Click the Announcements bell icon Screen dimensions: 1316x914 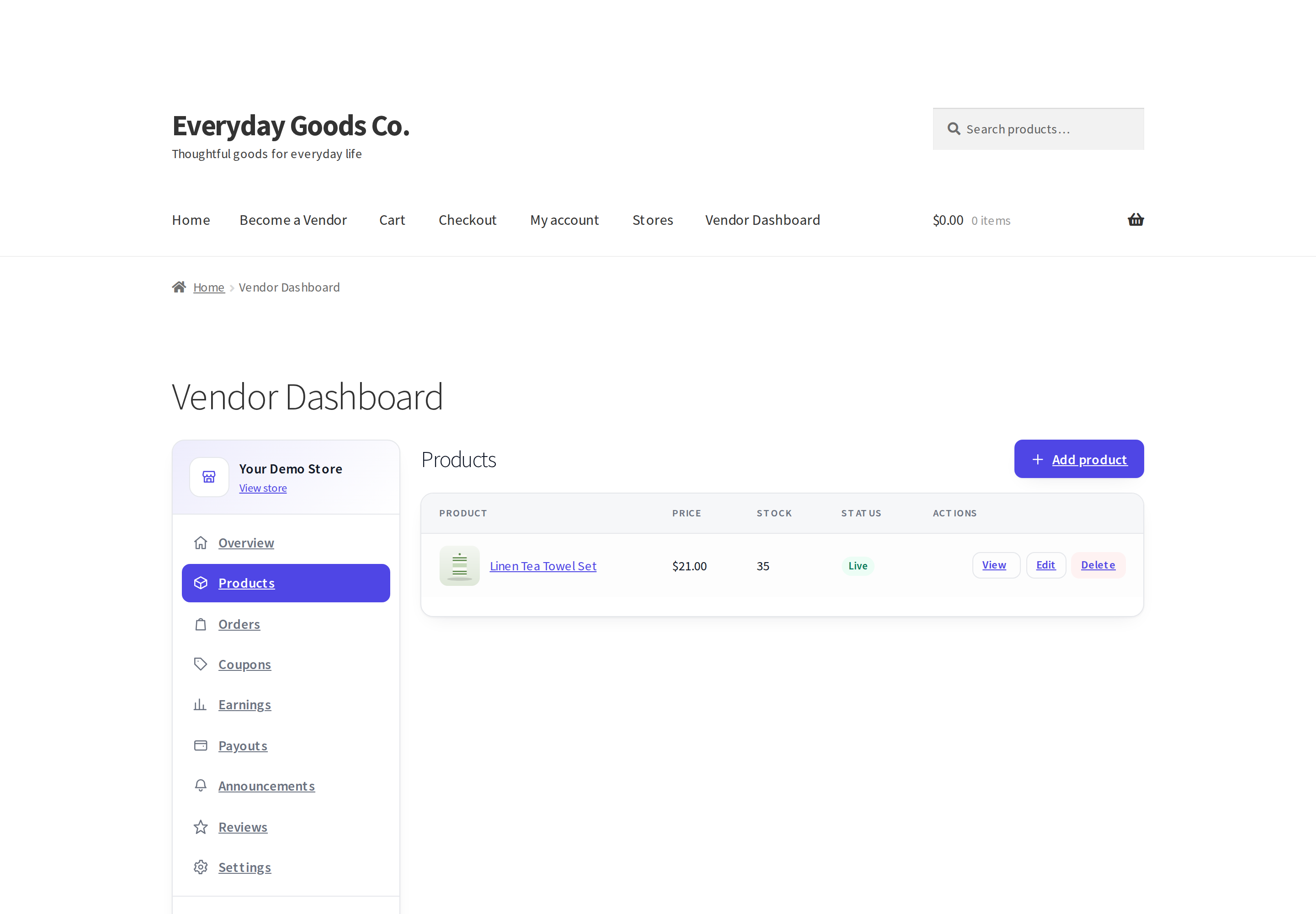[x=201, y=786]
